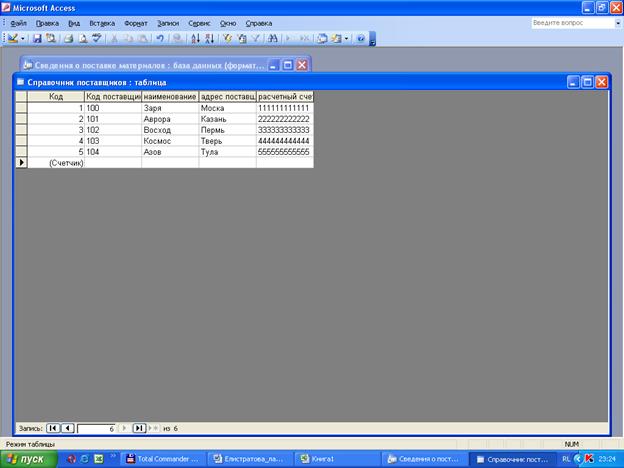The image size is (624, 468).
Task: Sort ascending with the A-Z icon
Action: (x=195, y=39)
